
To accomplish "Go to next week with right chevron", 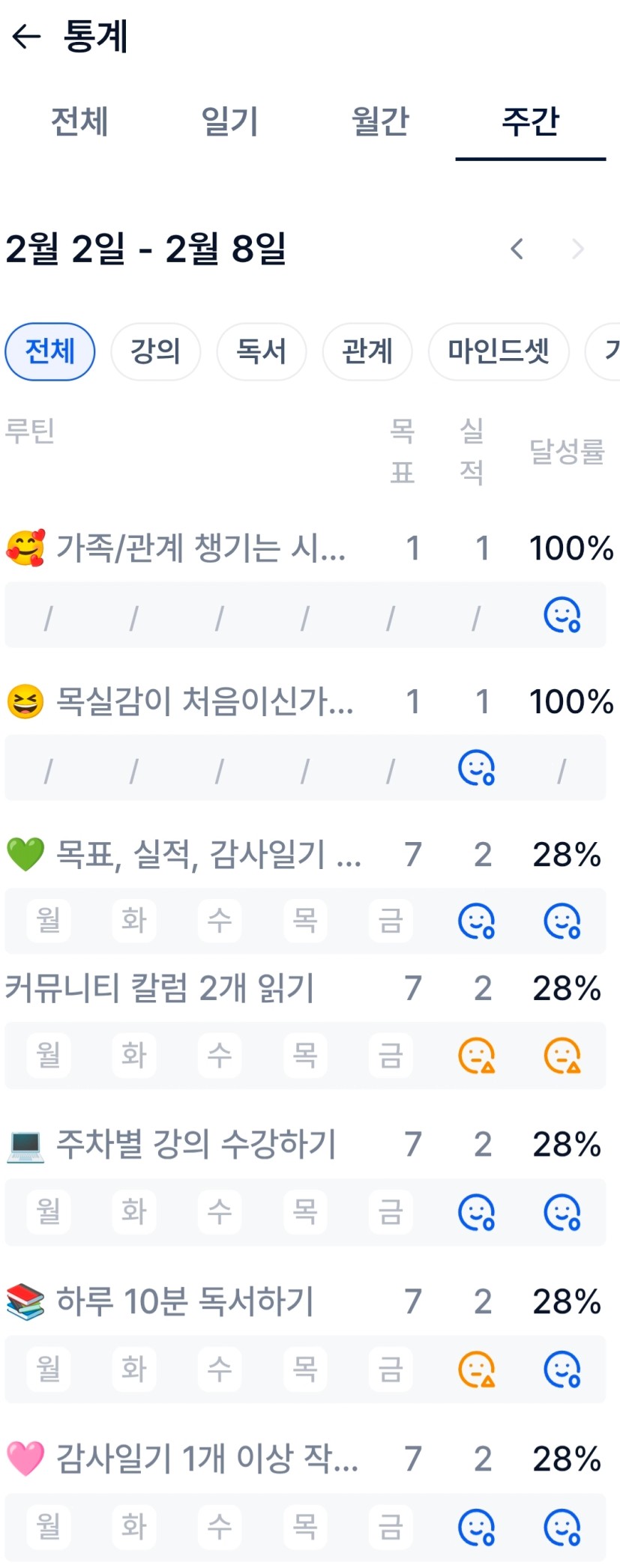I will [577, 249].
